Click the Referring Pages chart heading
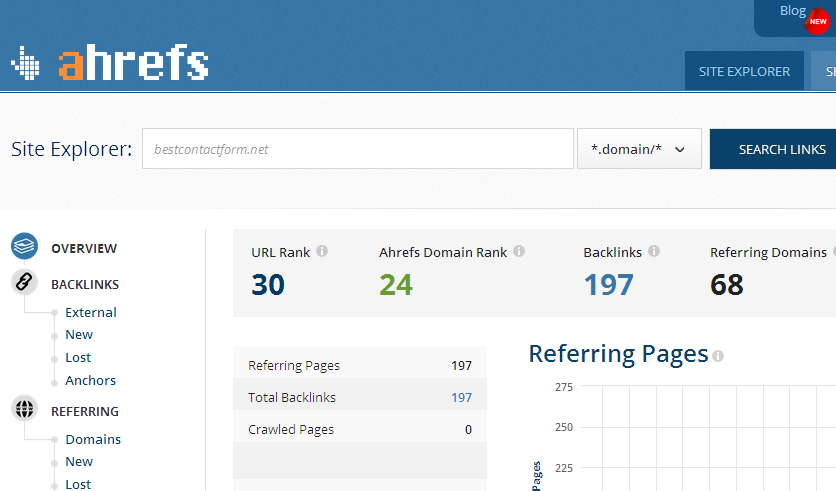 coord(618,355)
